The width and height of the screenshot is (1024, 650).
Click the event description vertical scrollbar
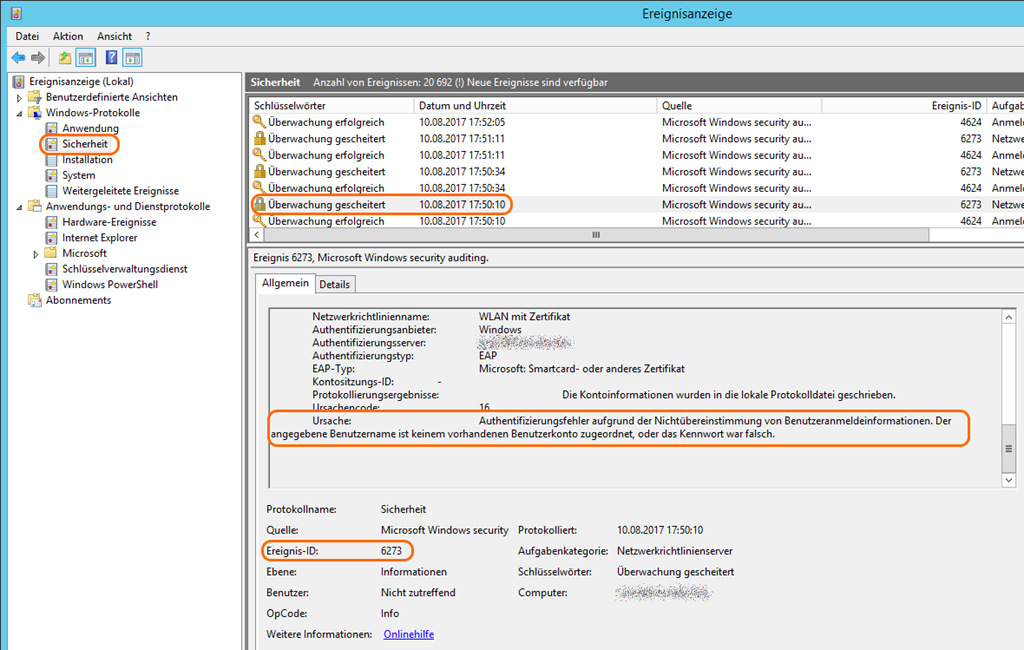[x=1009, y=400]
